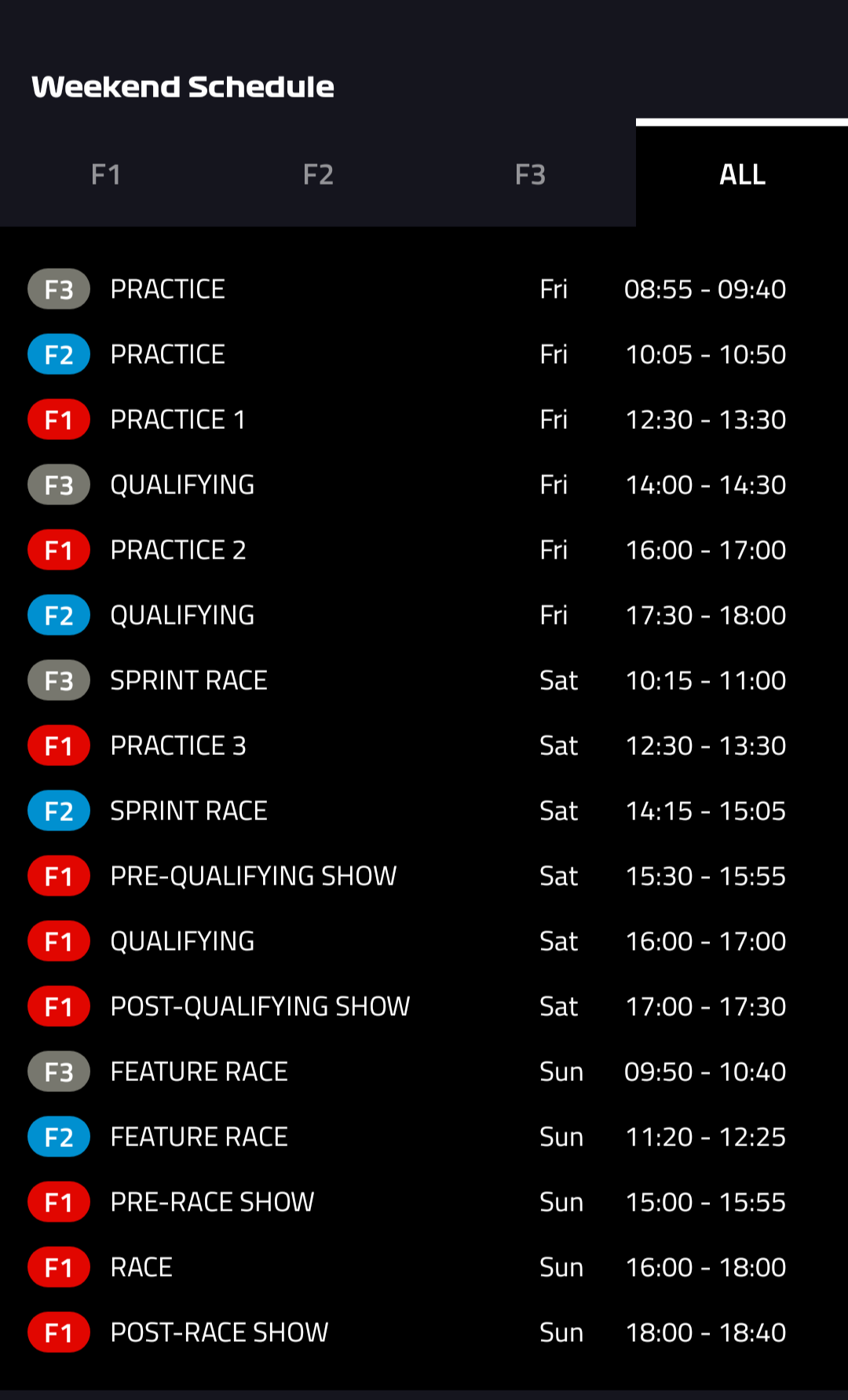Open the Post-Qualifying Show entry
This screenshot has width=848, height=1400.
[x=260, y=1006]
